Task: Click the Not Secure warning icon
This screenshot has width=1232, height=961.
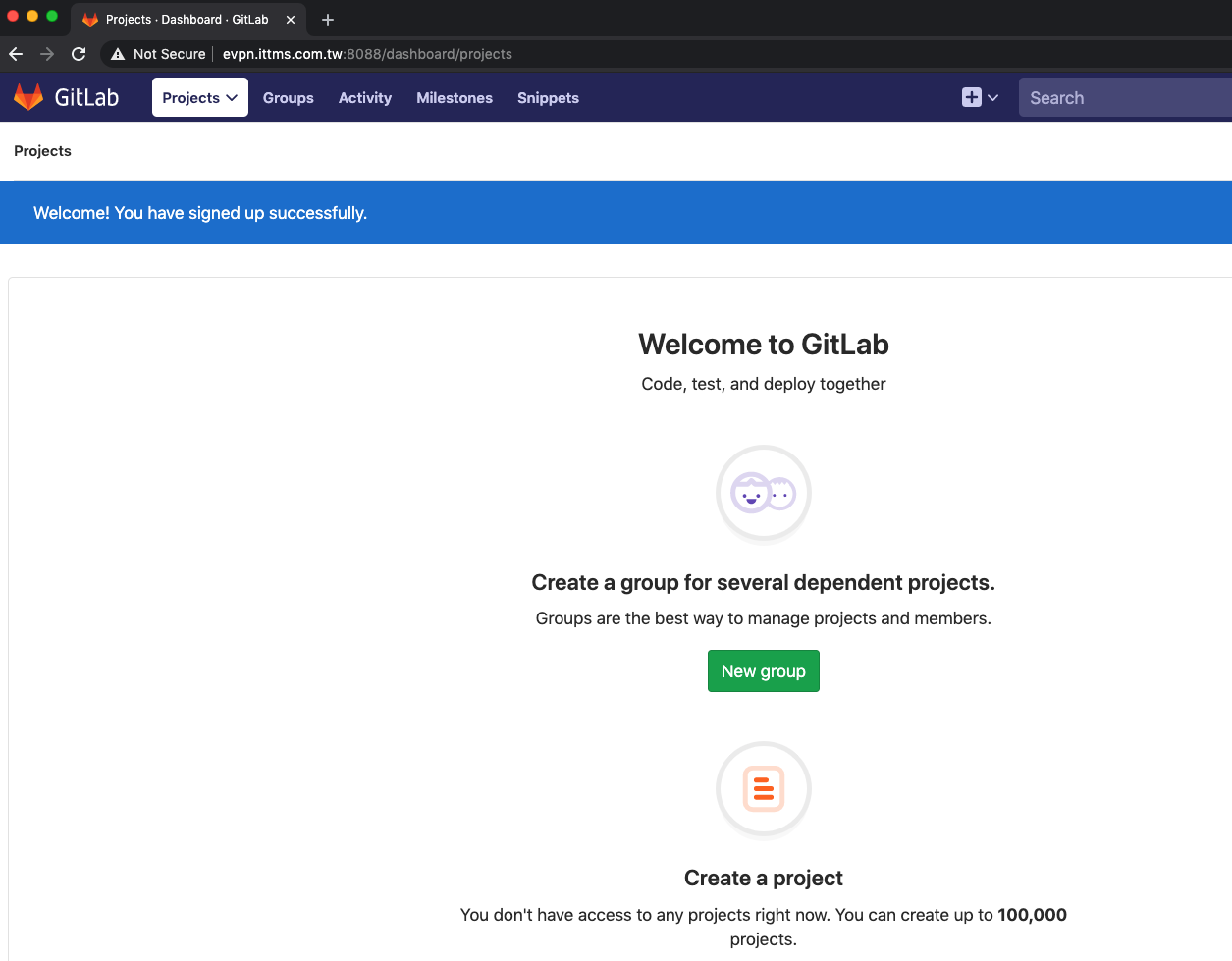Action: pos(118,54)
